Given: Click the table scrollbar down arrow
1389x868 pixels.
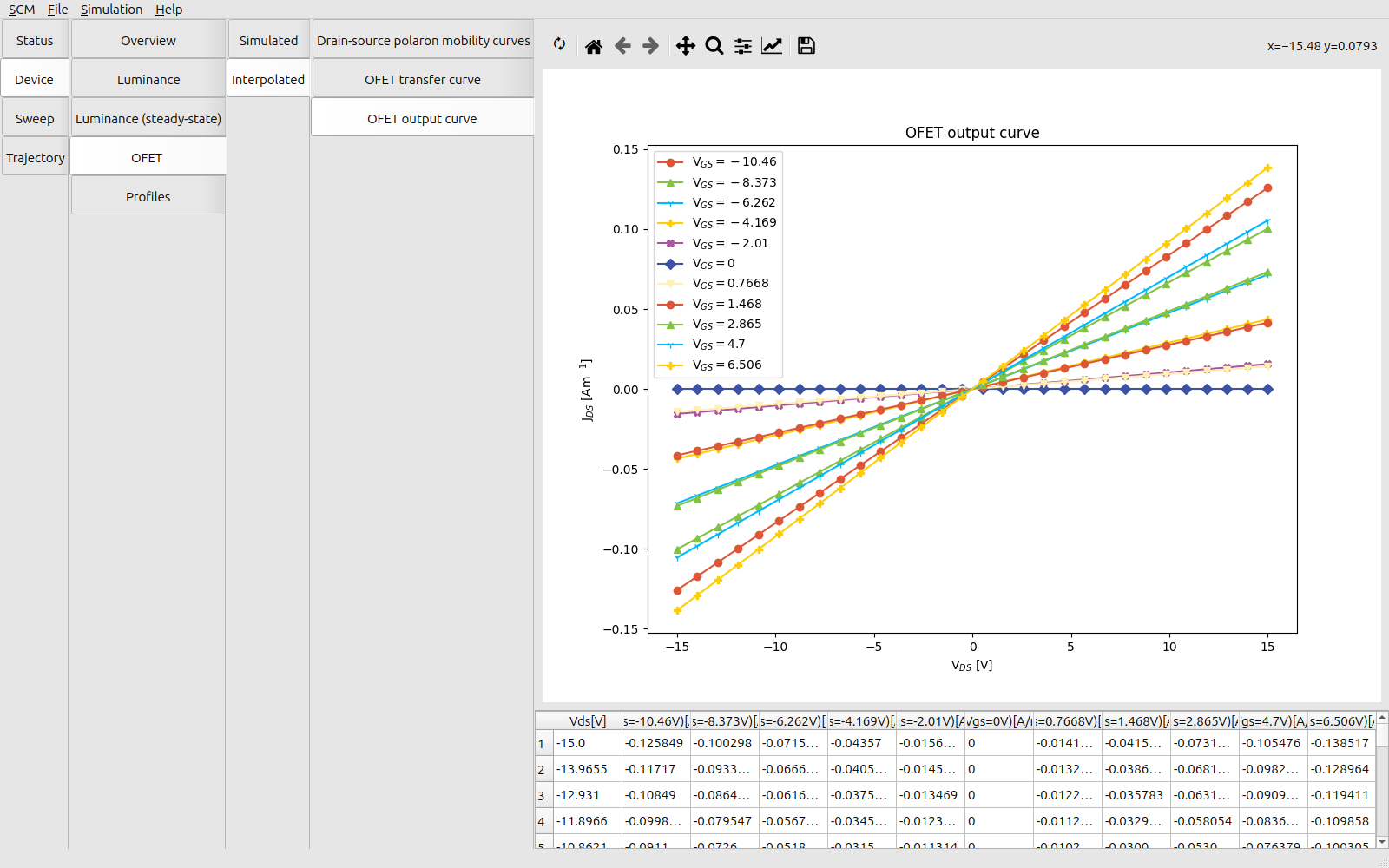Looking at the screenshot, I should 1382,842.
